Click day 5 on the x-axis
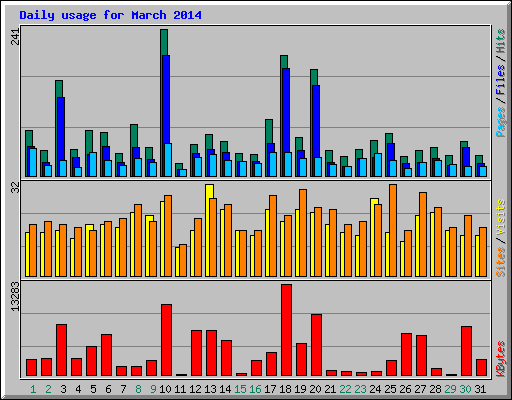This screenshot has width=512, height=400. pyautogui.click(x=93, y=389)
